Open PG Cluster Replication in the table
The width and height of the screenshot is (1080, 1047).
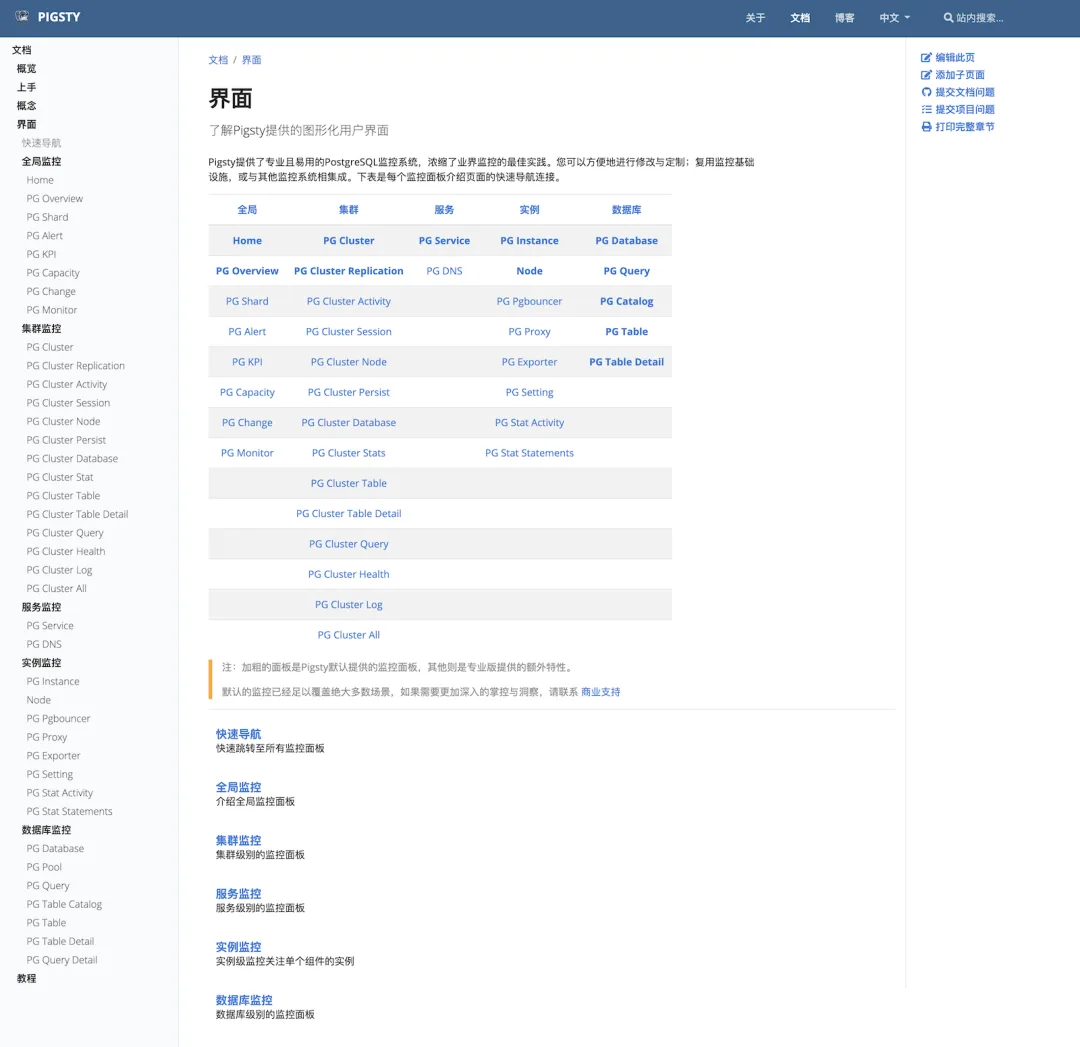[x=349, y=271]
